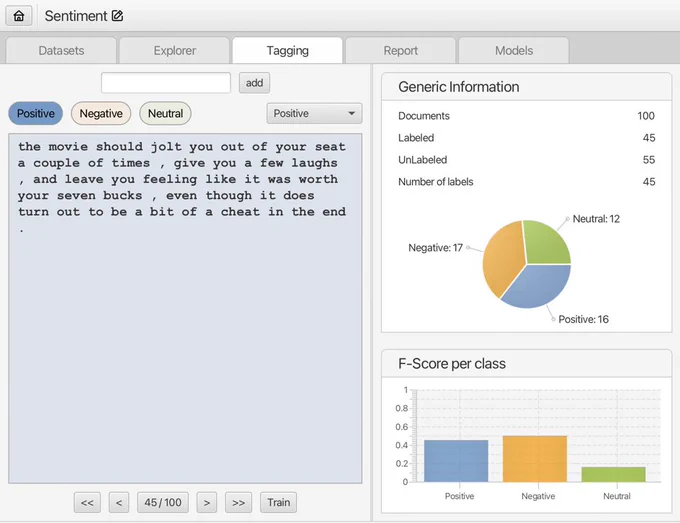Go to previous document with < button

(x=119, y=503)
